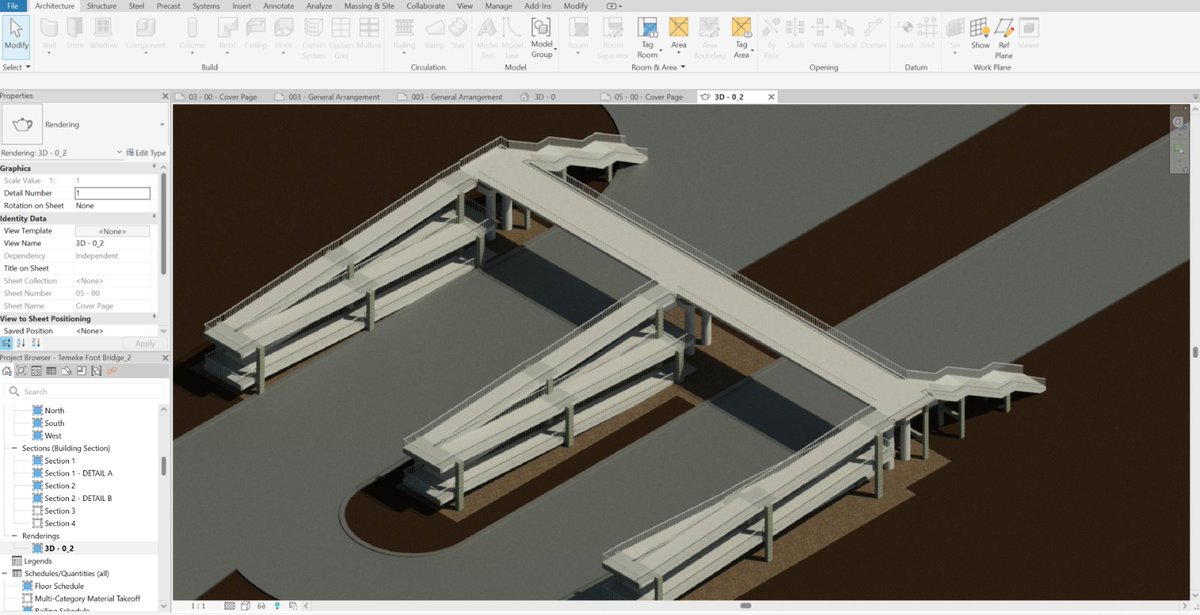Viewport: 1200px width, 615px height.
Task: Switch to the Structure ribbon tab
Action: click(x=101, y=6)
